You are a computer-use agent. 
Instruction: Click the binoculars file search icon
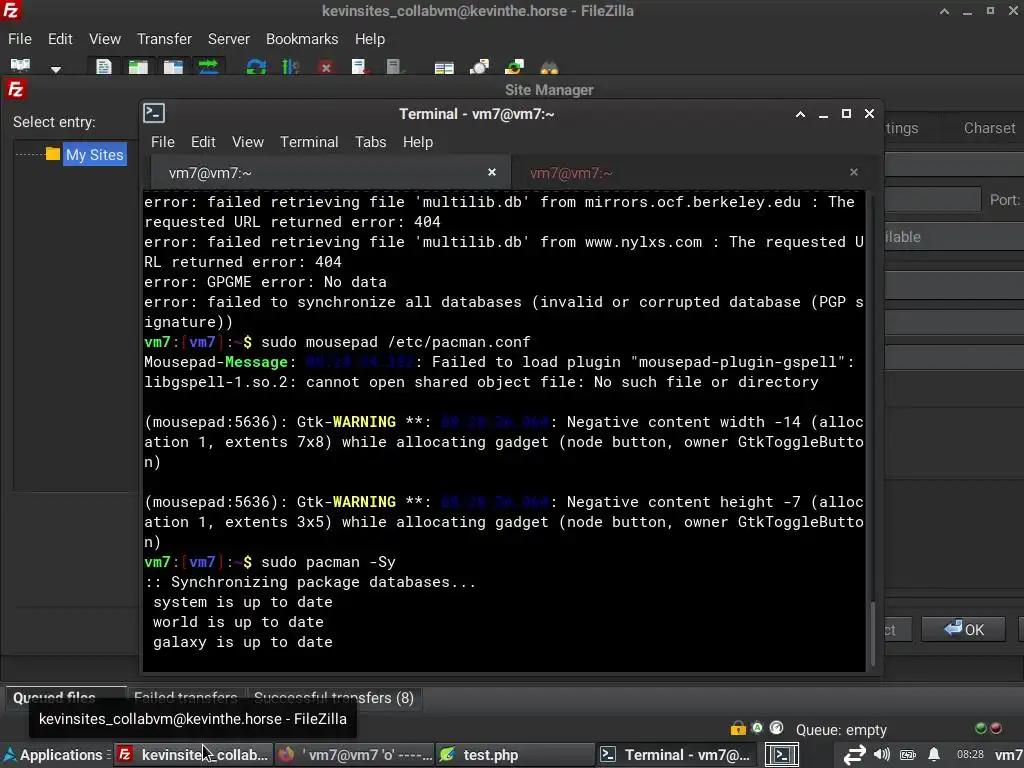pos(549,67)
